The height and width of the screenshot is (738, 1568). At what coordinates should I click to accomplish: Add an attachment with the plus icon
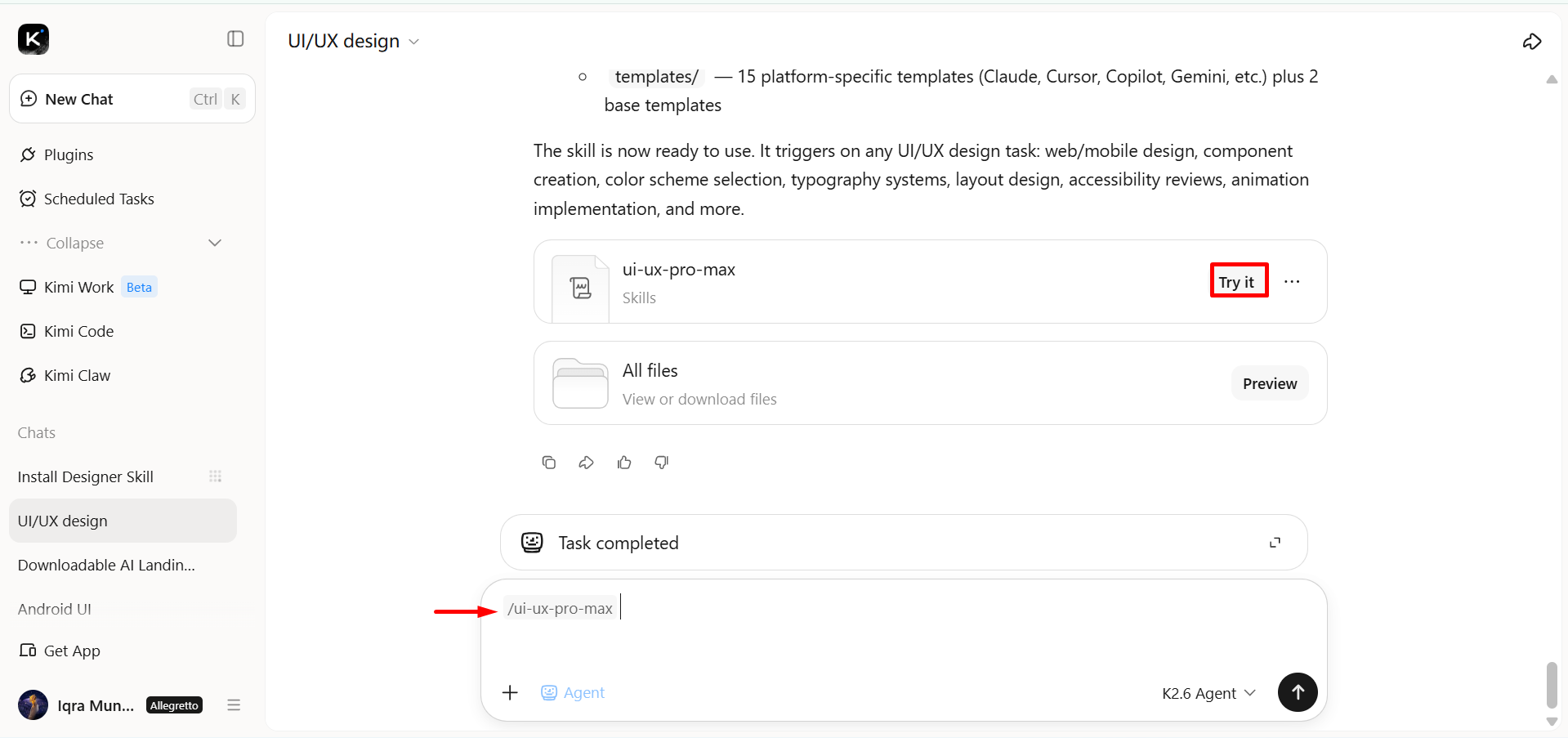(510, 693)
